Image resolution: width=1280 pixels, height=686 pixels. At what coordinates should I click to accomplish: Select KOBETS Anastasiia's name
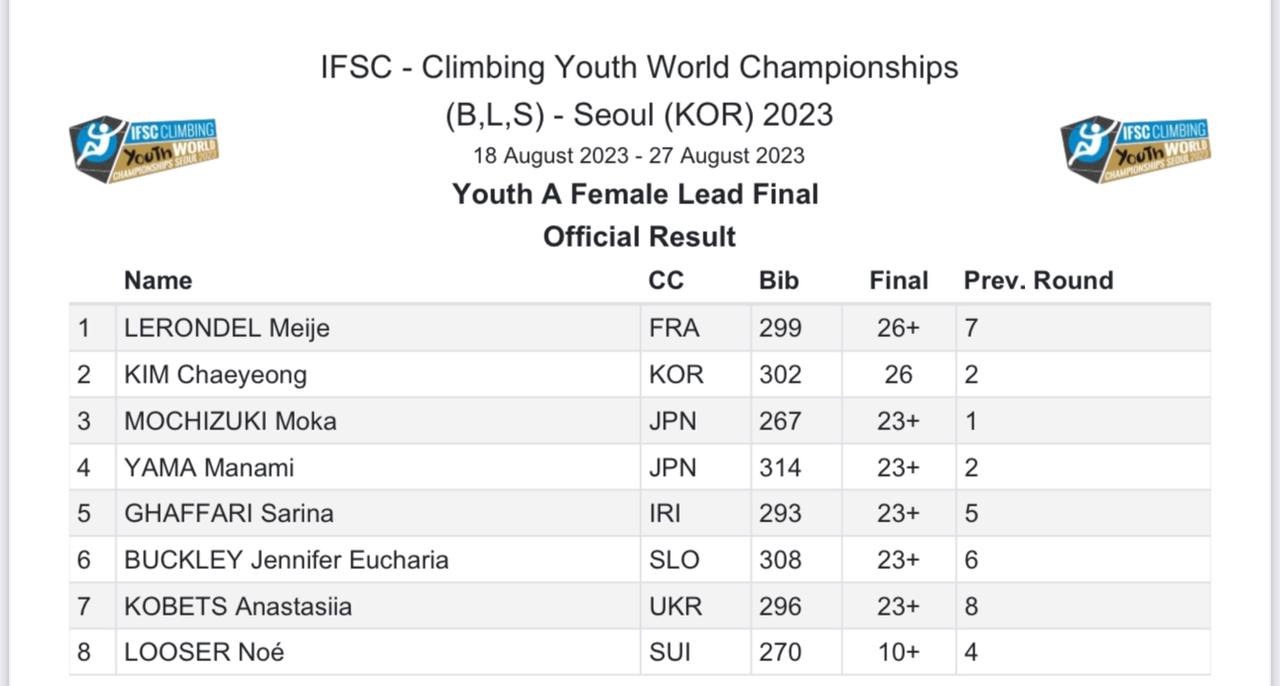238,607
